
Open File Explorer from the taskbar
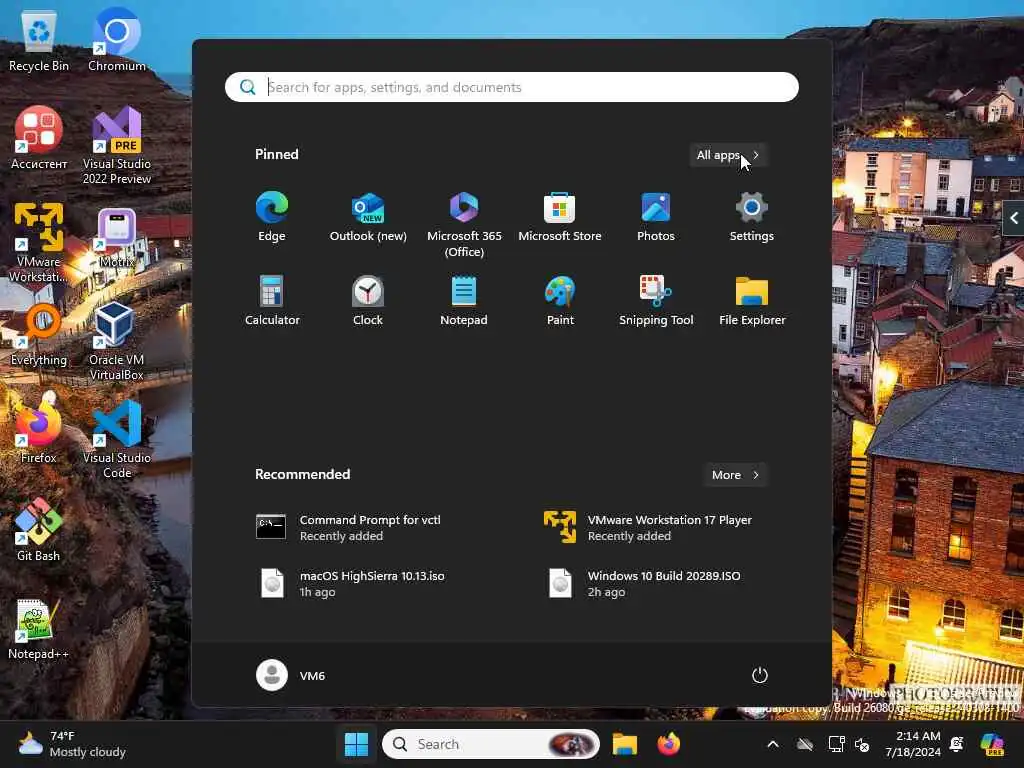tap(624, 744)
